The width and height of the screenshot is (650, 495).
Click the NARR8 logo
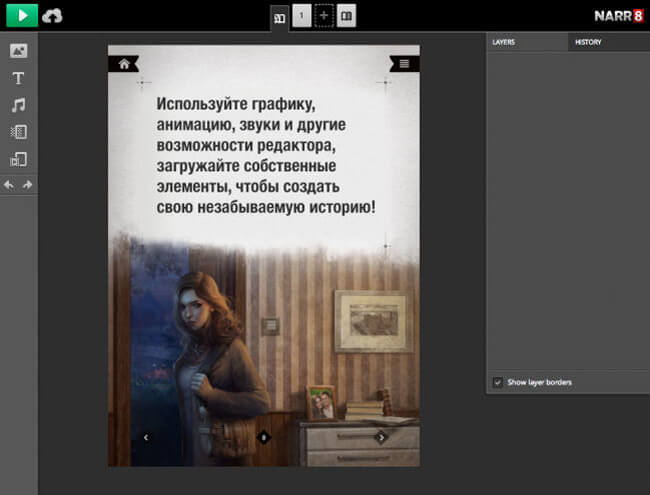point(618,16)
